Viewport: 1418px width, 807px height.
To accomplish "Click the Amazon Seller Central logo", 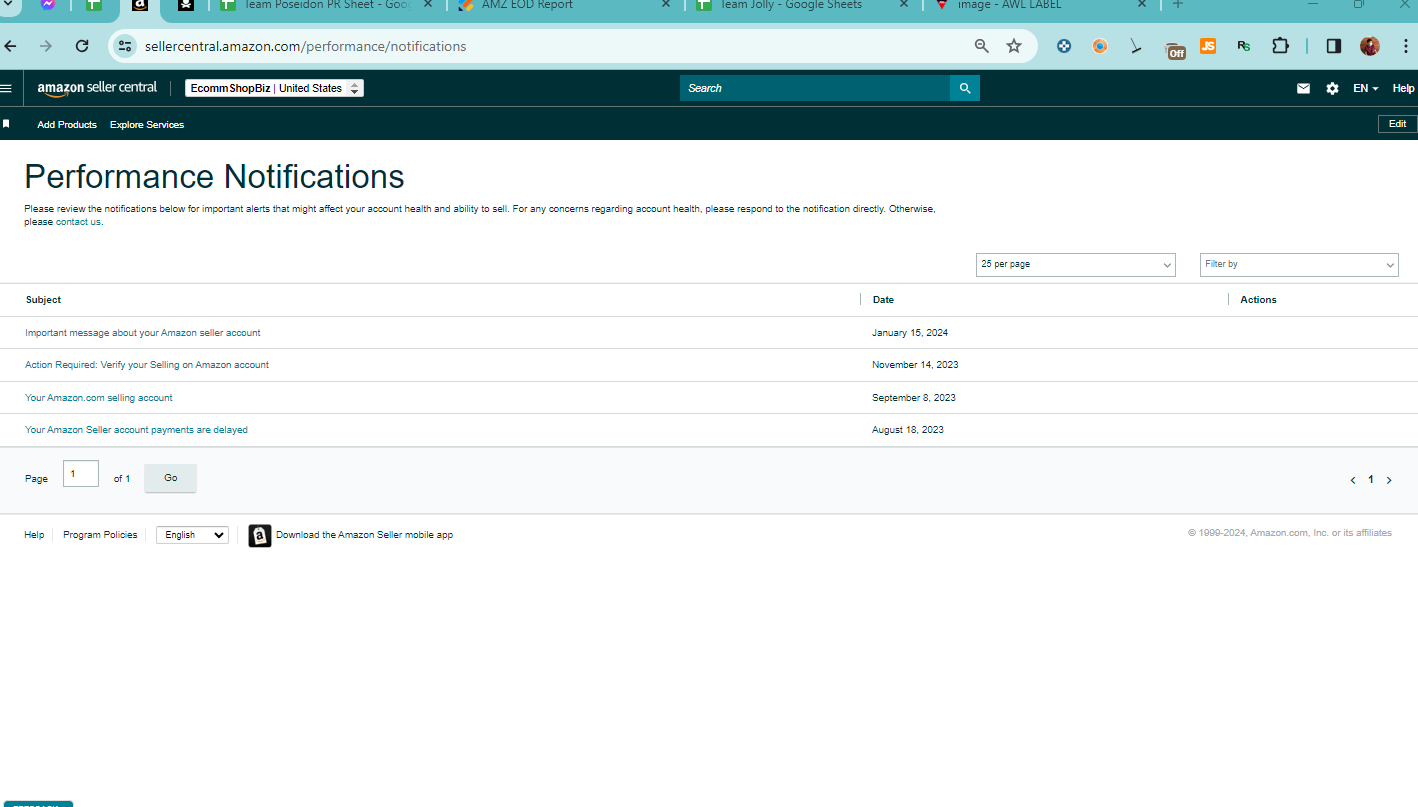I will (97, 88).
